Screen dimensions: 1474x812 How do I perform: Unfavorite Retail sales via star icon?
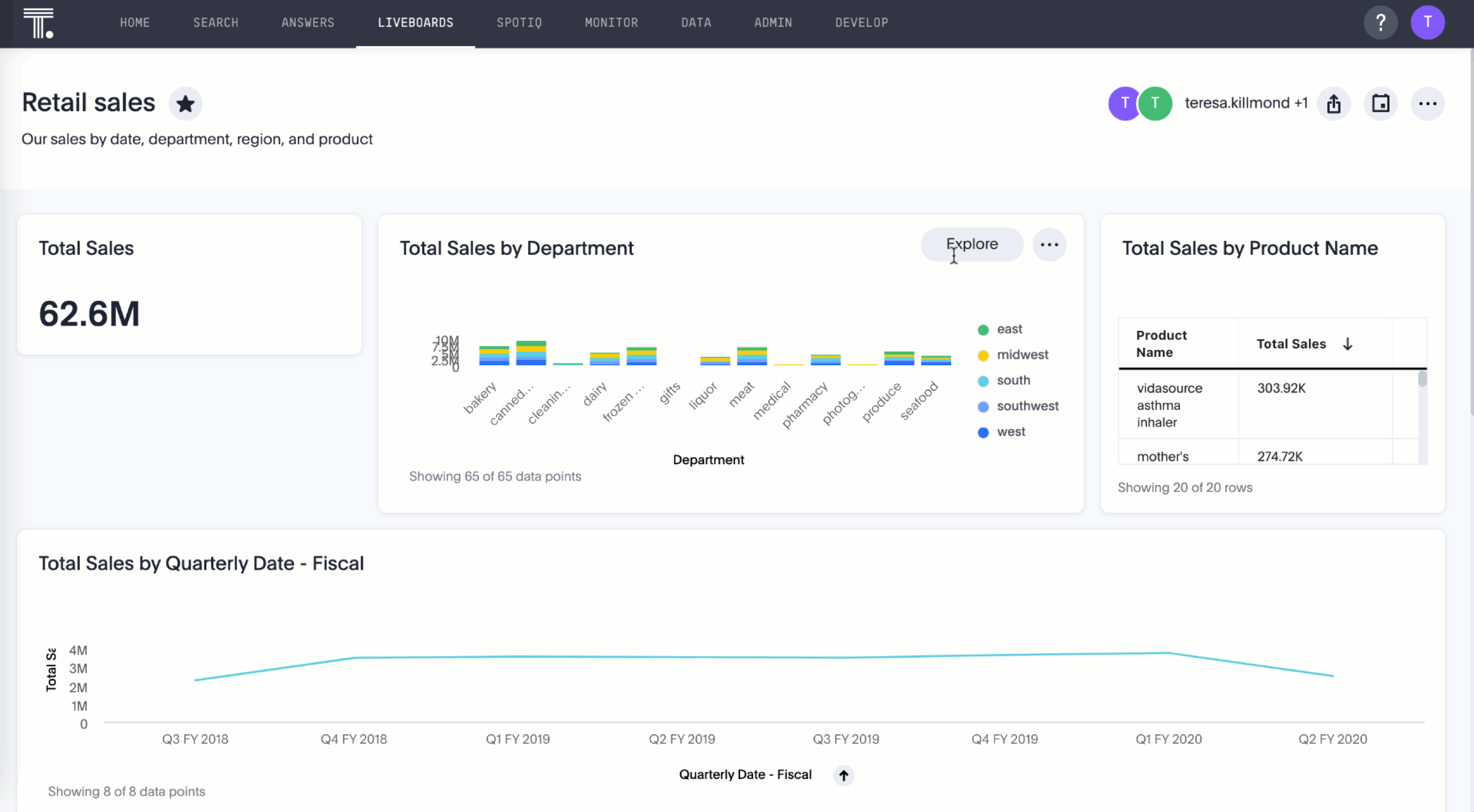click(186, 104)
